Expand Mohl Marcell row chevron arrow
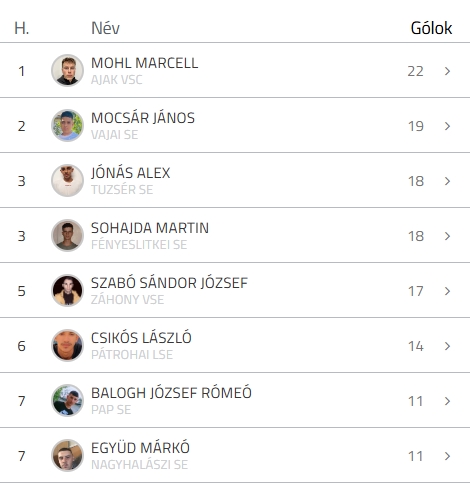Image resolution: width=470 pixels, height=495 pixels. (447, 71)
